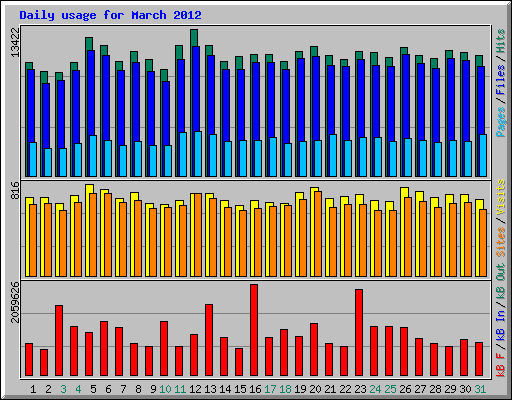Click the 'Visits' legend label
Viewport: 512px width, 400px height.
point(501,197)
